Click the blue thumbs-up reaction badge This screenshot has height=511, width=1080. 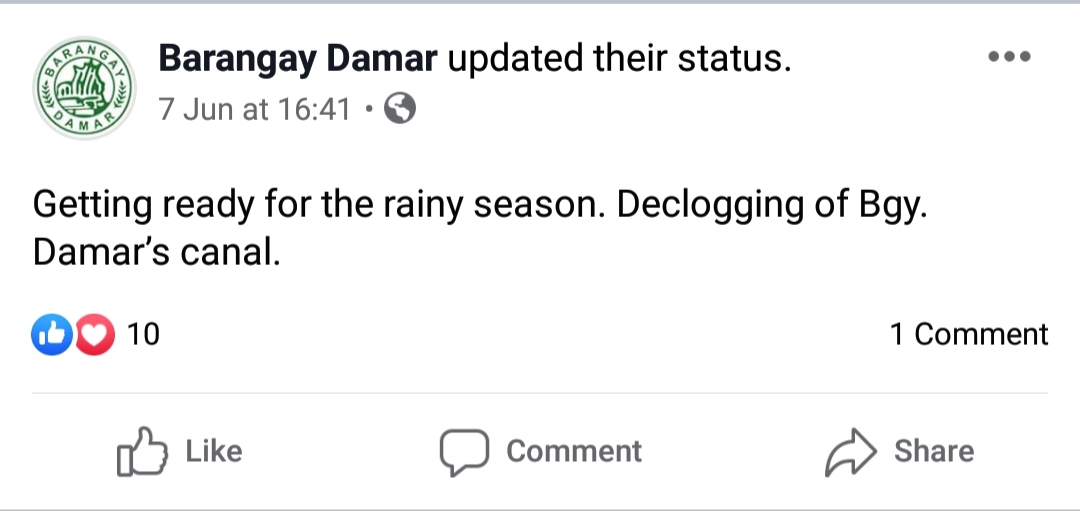[53, 335]
